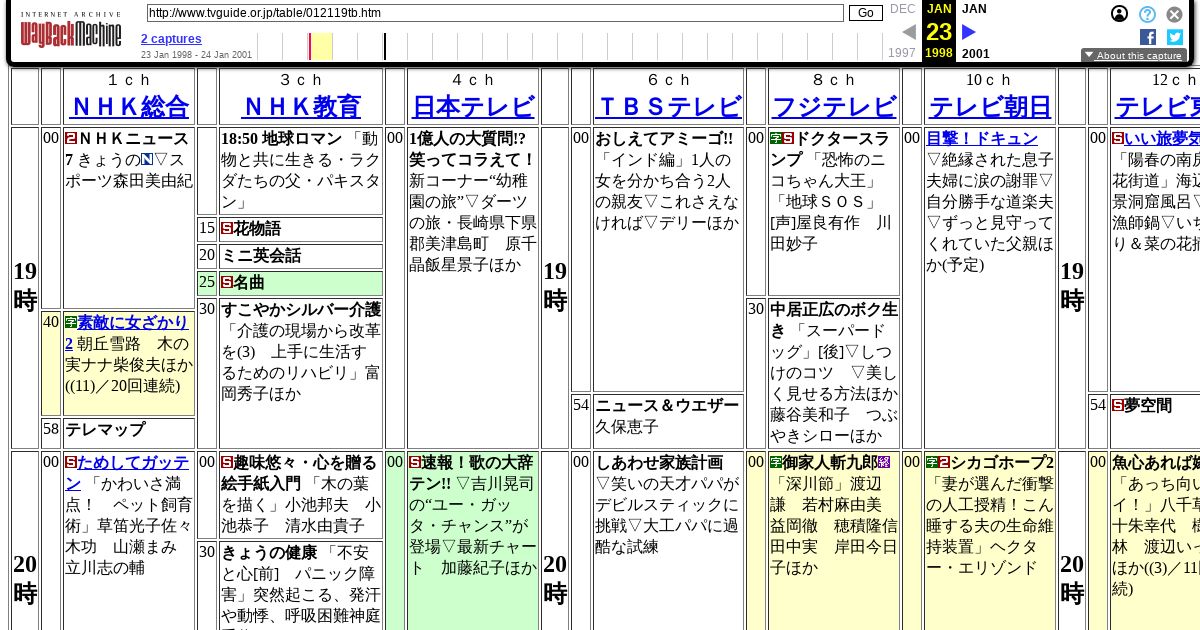Click the '中居正広のボク 生き' program title

834,320
